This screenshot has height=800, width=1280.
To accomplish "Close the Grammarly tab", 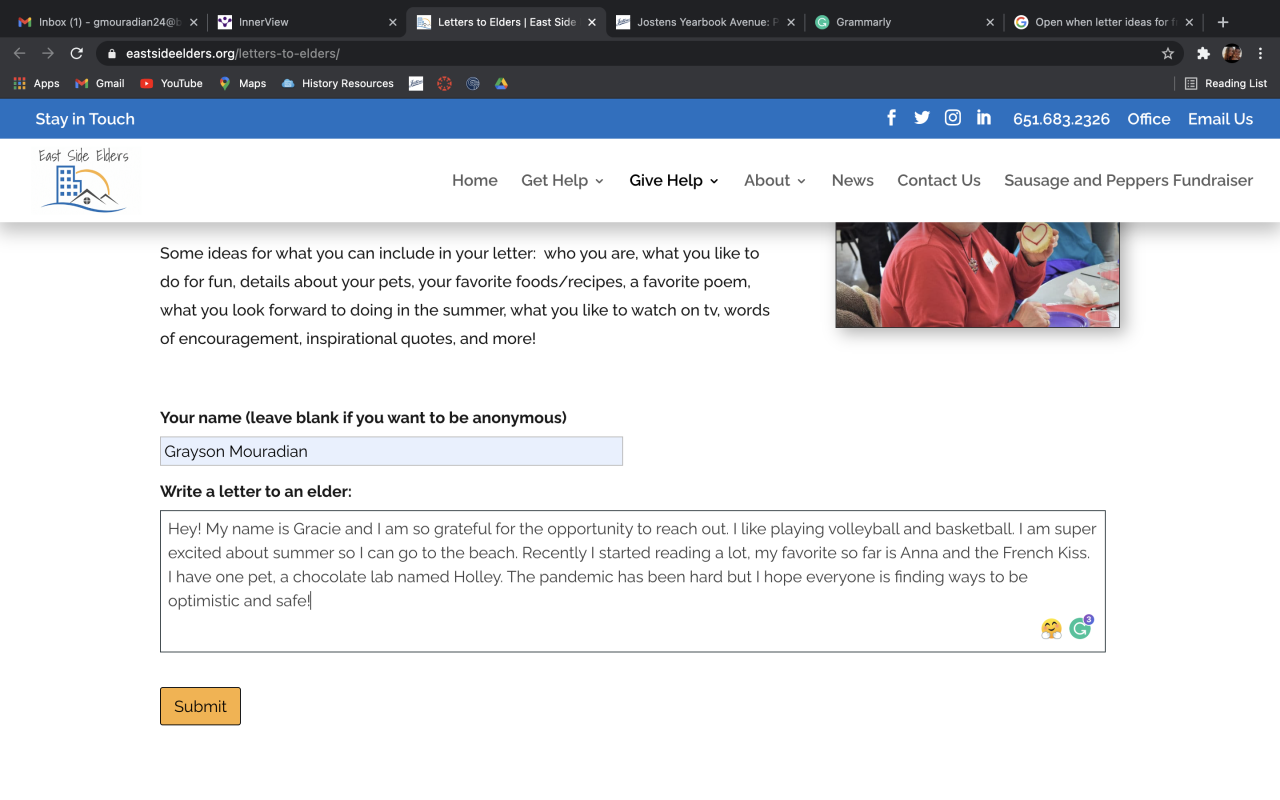I will (990, 22).
